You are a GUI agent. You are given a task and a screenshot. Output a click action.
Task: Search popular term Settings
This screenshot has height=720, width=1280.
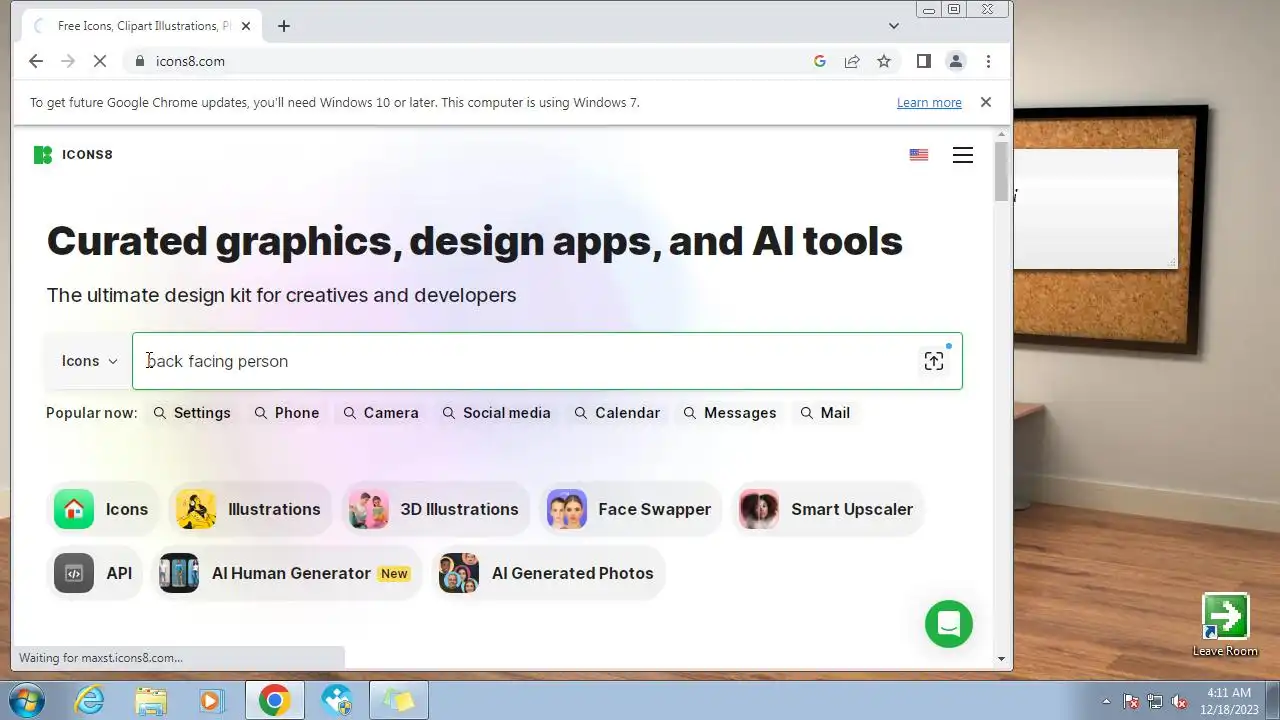pyautogui.click(x=192, y=413)
